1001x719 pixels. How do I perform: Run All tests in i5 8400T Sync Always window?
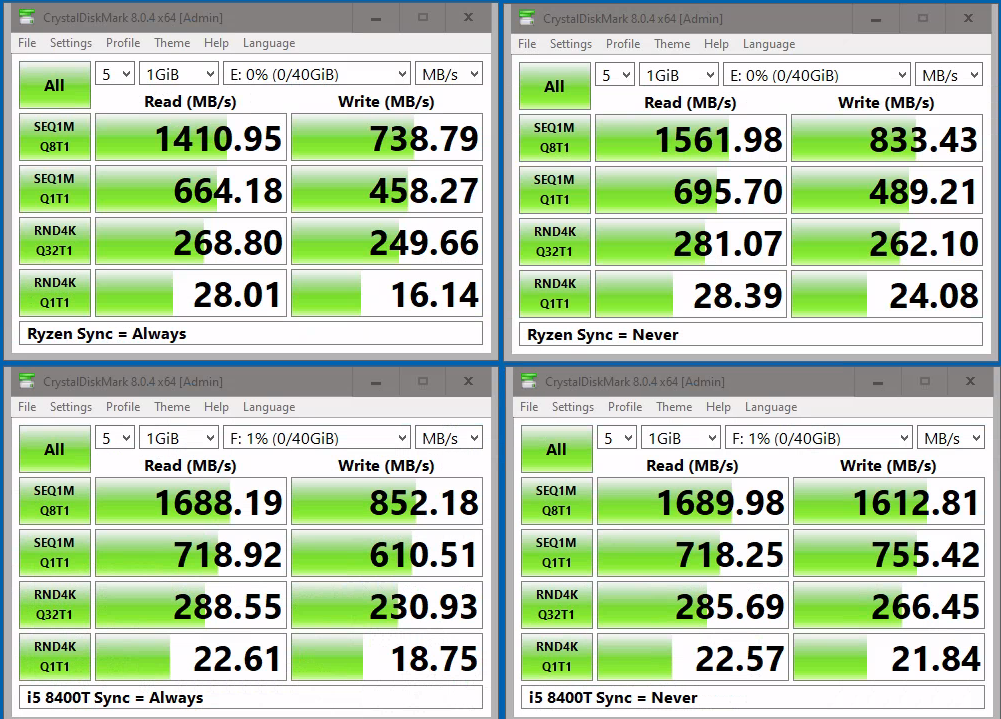(55, 449)
